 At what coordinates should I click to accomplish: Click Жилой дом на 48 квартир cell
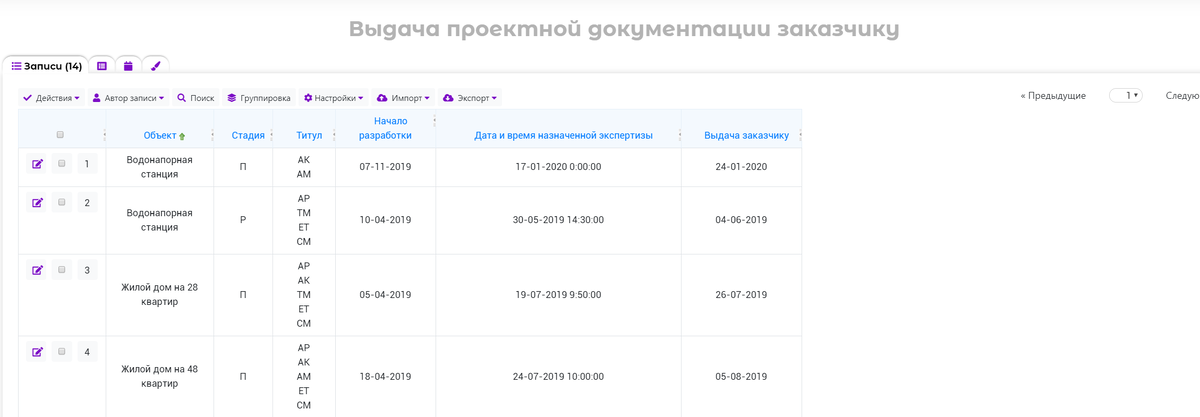pyautogui.click(x=159, y=376)
